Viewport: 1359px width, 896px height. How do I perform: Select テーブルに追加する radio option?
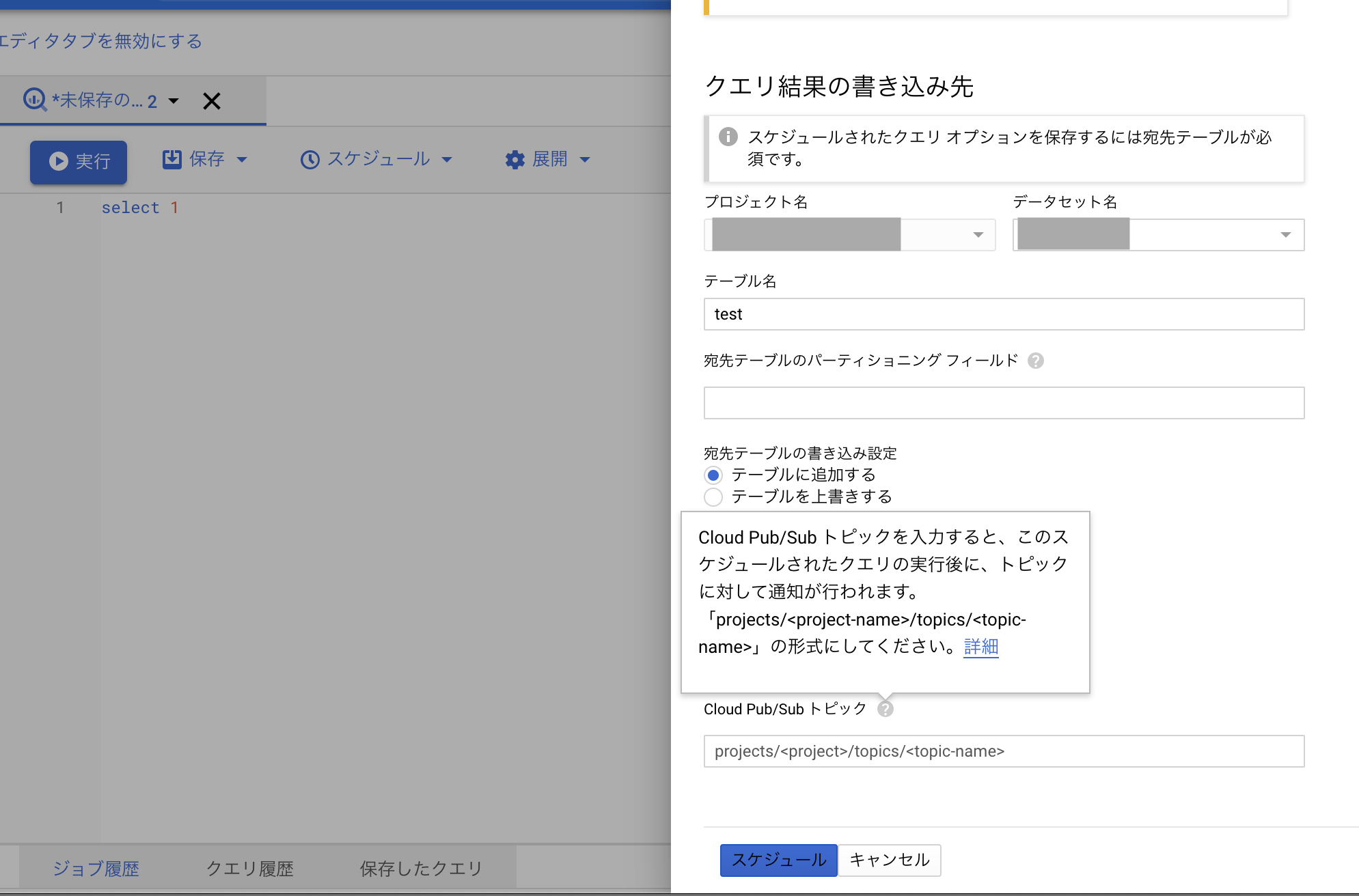[713, 475]
